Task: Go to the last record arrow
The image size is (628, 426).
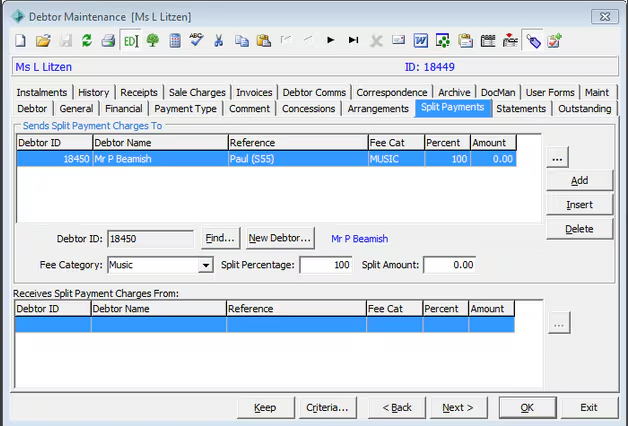Action: coord(353,41)
